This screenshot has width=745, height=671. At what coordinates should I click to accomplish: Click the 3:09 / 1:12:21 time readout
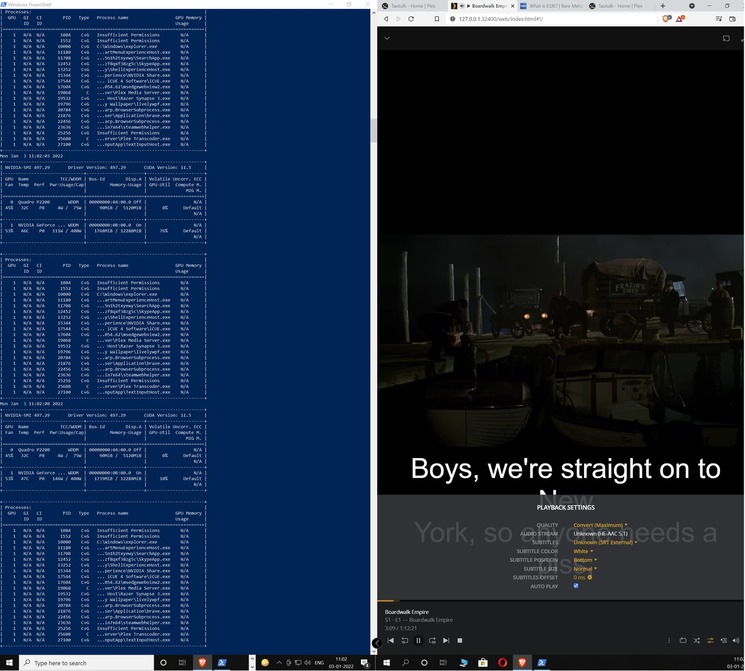point(401,628)
